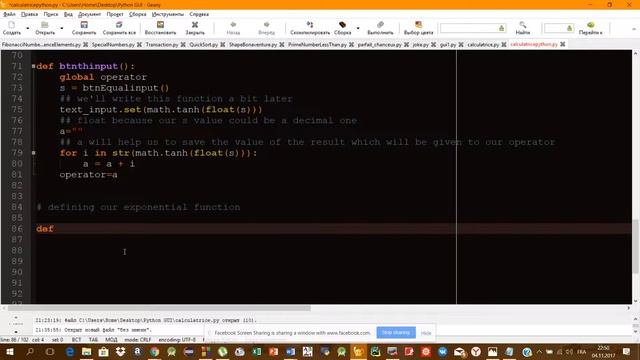
Task: Open the dropdown arrow next to Сборка
Action: click(x=358, y=28)
